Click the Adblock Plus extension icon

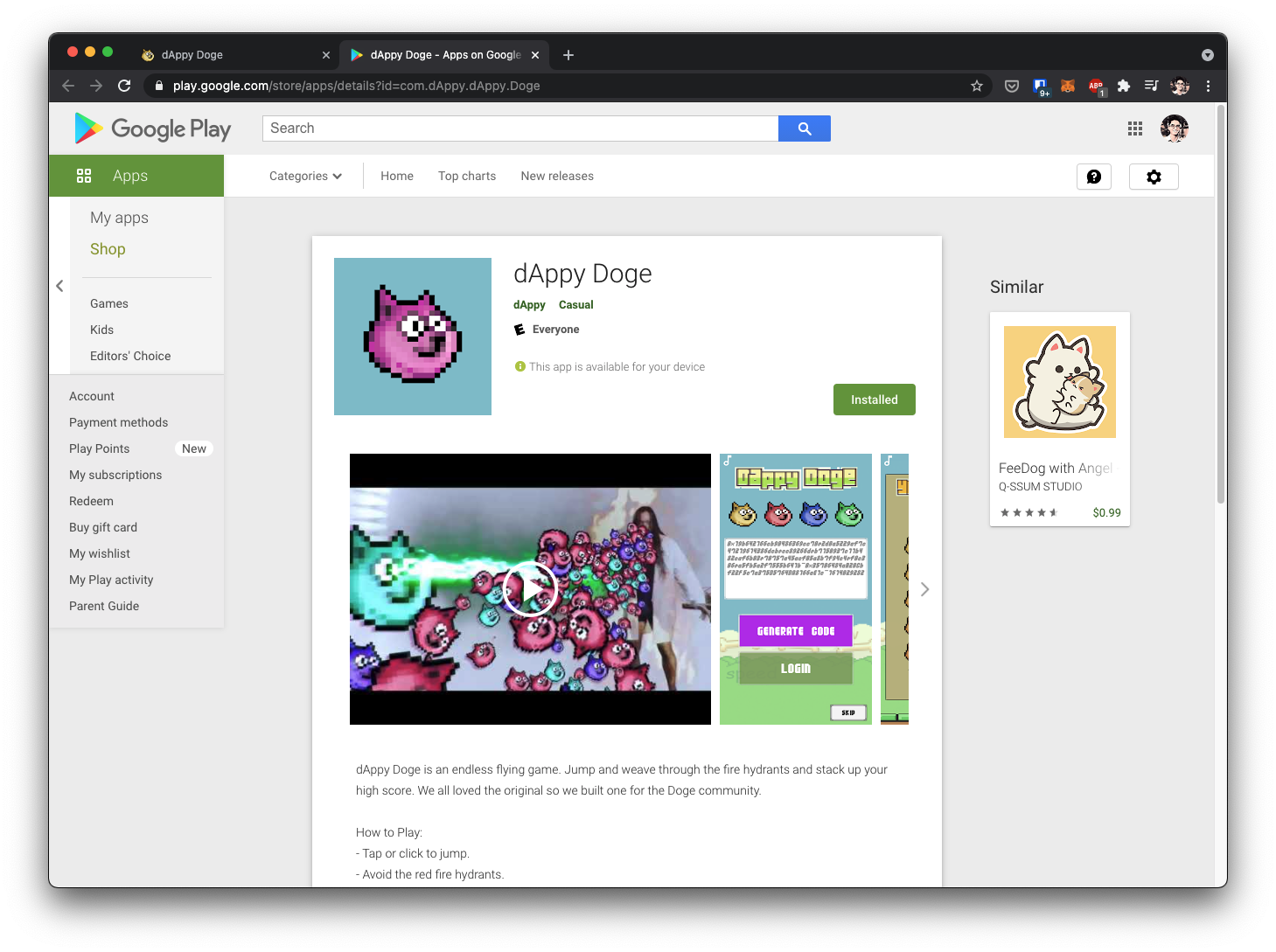[1096, 86]
